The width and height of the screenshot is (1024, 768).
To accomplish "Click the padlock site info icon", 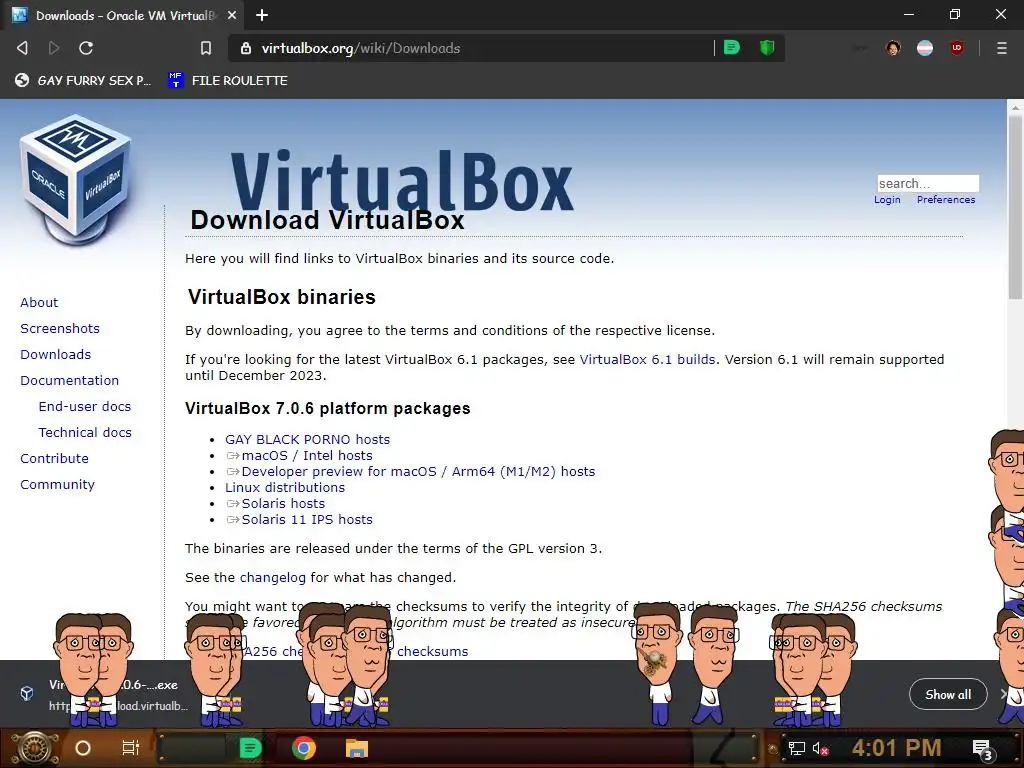I will pyautogui.click(x=246, y=48).
